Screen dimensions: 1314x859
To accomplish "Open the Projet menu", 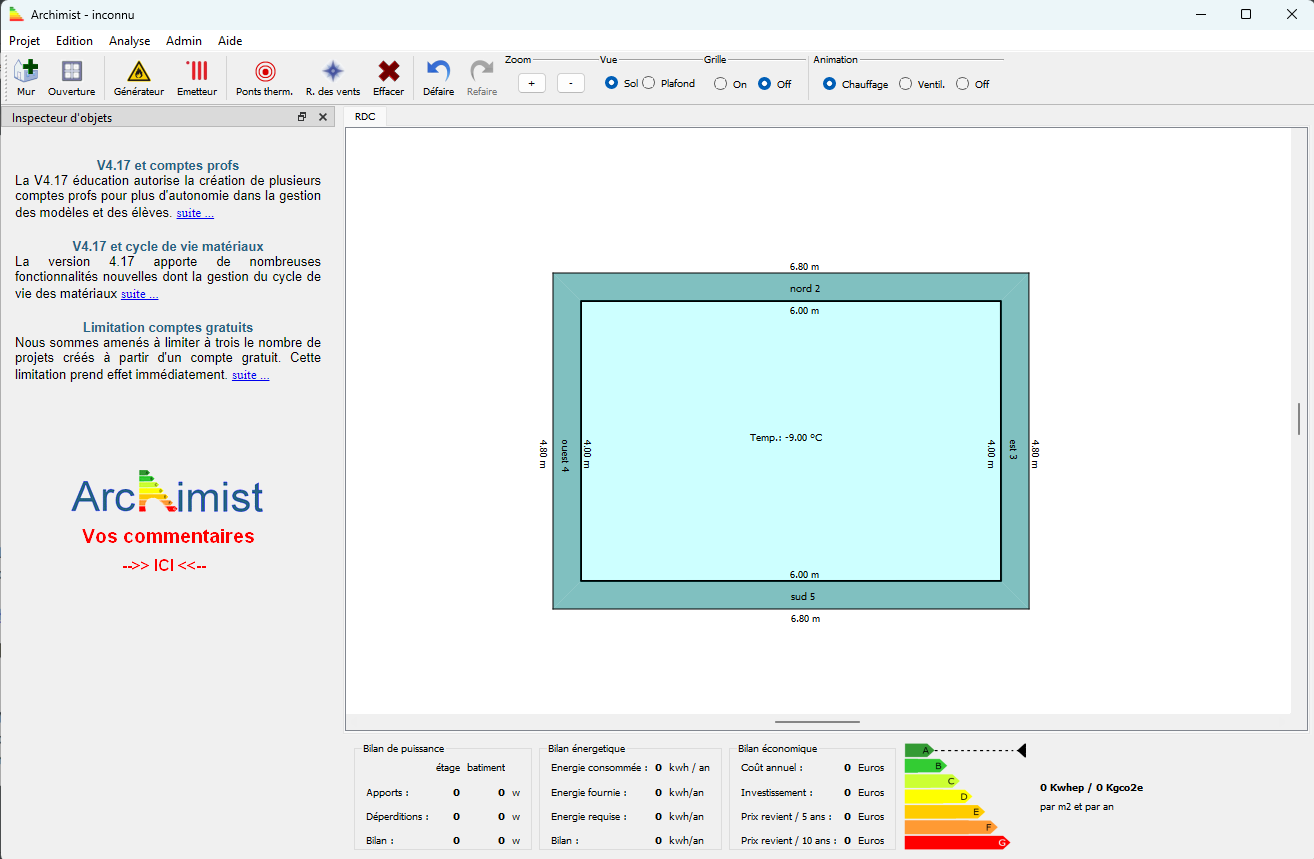I will coord(25,41).
